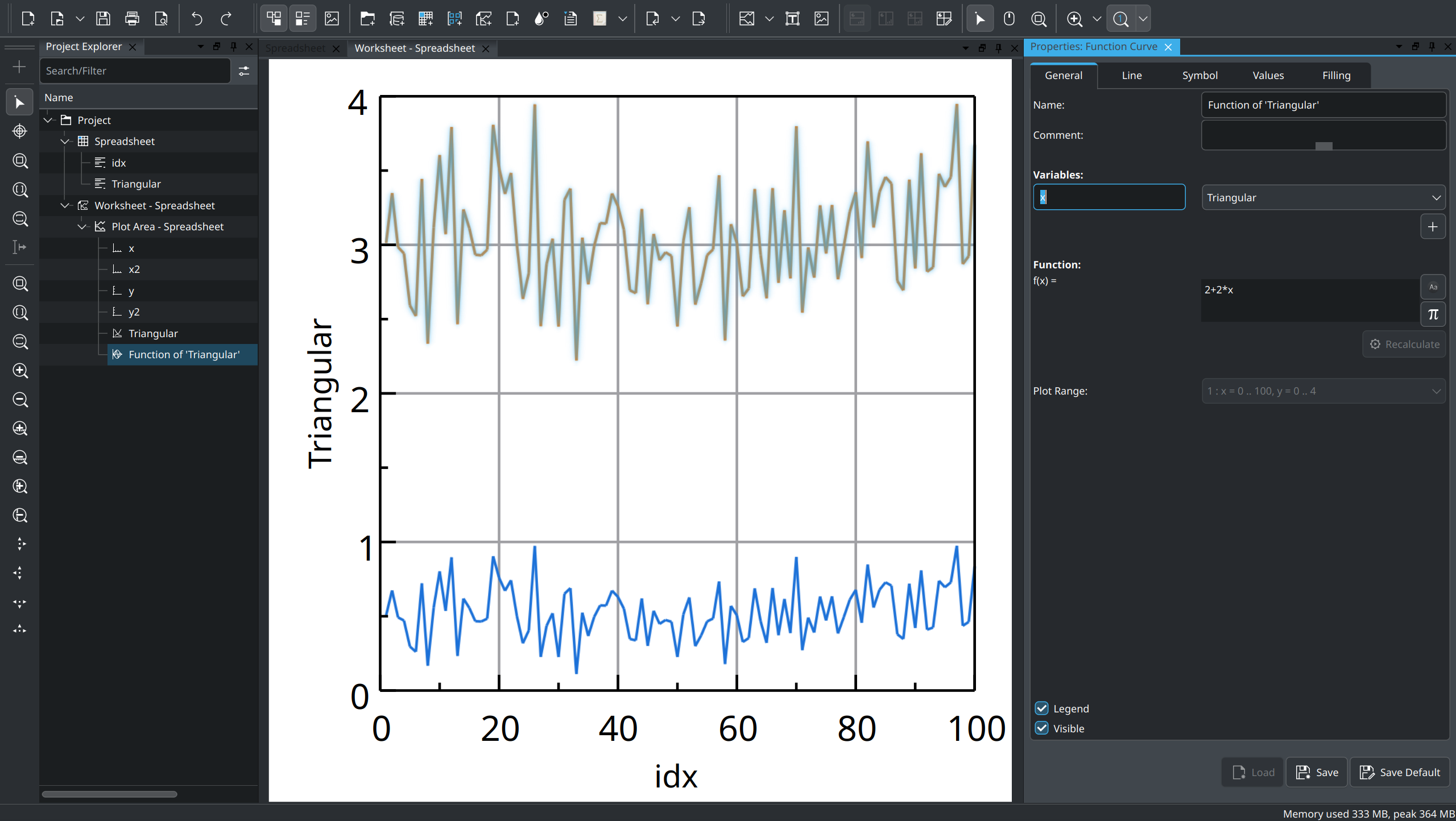Switch to the Line tab

point(1131,76)
